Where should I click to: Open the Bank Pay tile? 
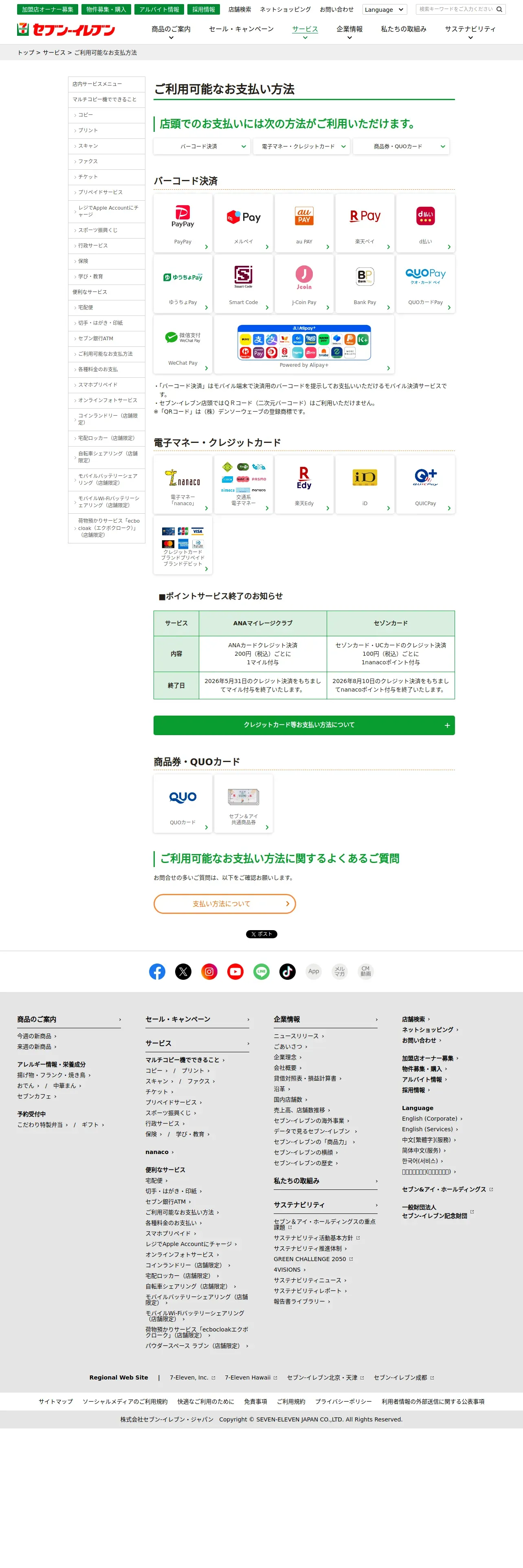365,284
